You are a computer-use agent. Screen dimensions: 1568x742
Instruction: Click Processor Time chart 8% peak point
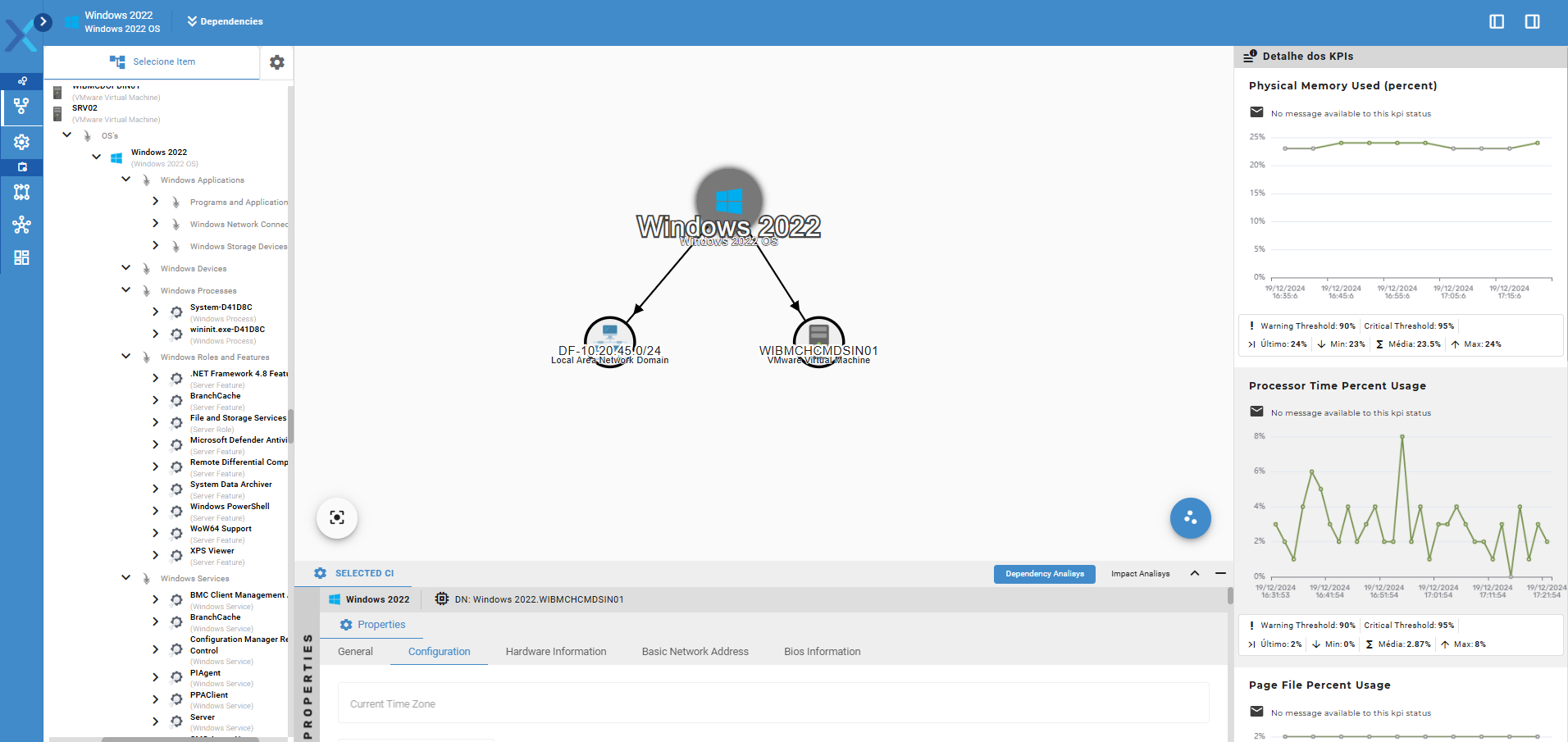(x=1402, y=436)
